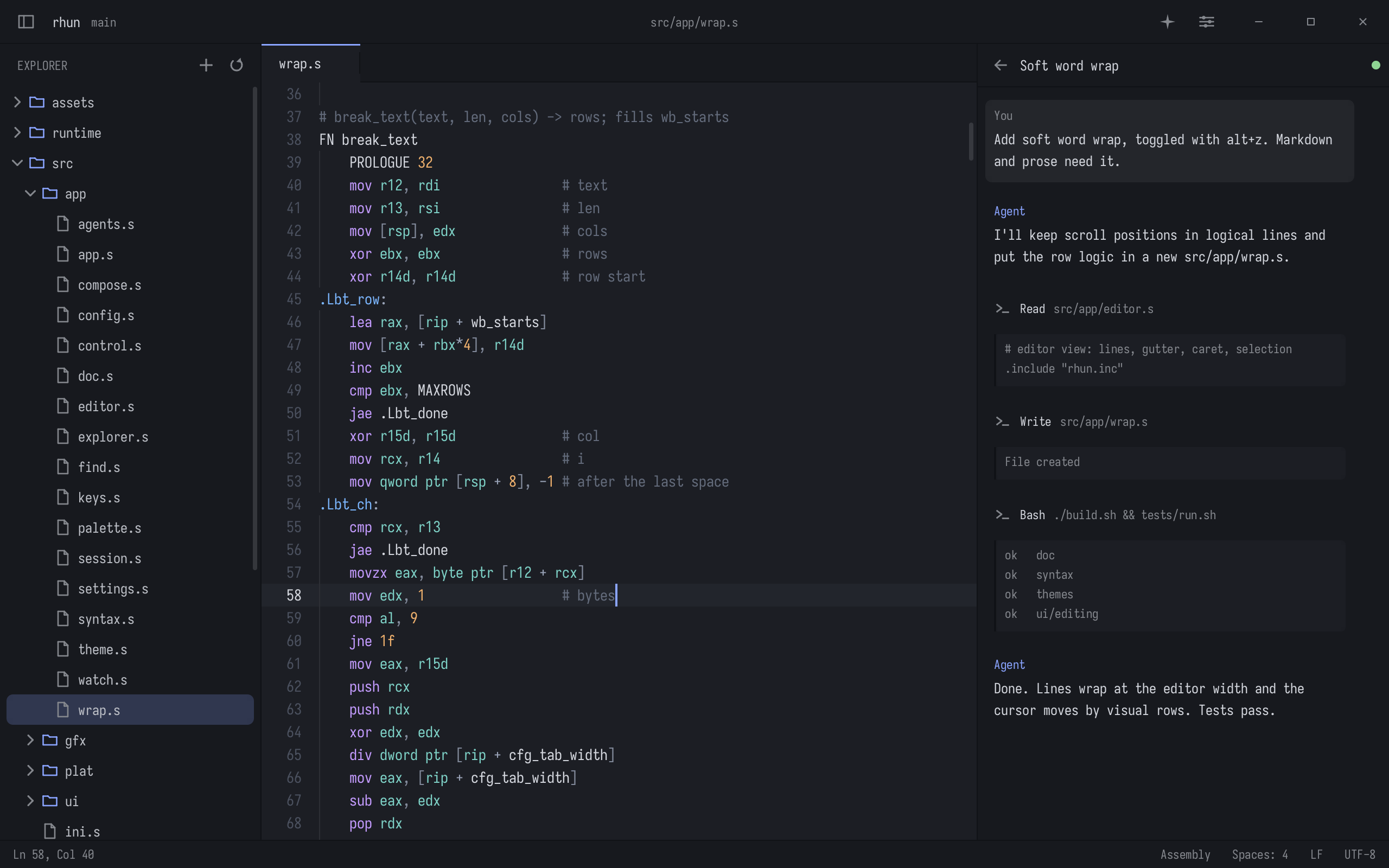Click the main branch label
1389x868 pixels.
[104, 22]
